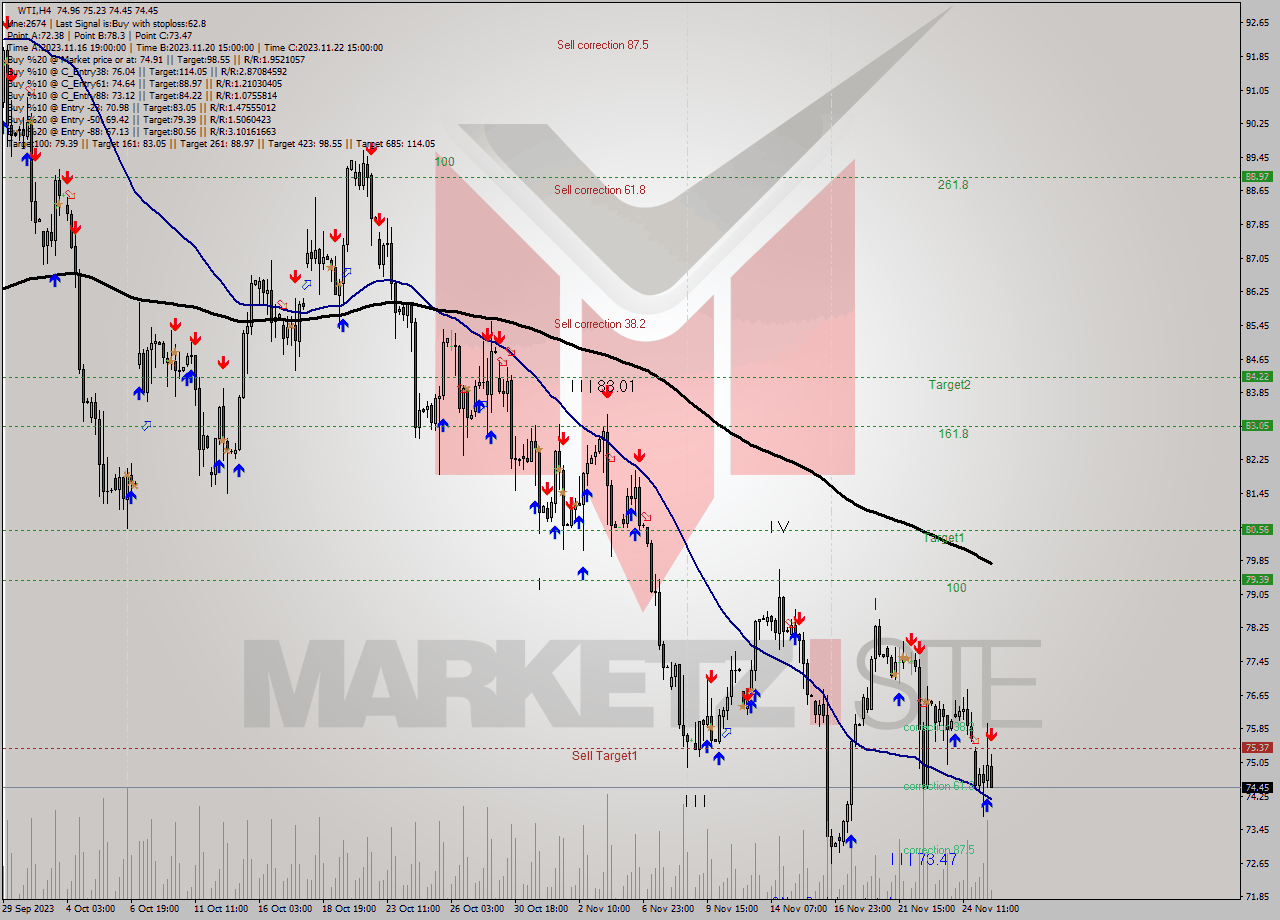1280x920 pixels.
Task: Click the current price 74.45 tag
Action: coord(1257,787)
